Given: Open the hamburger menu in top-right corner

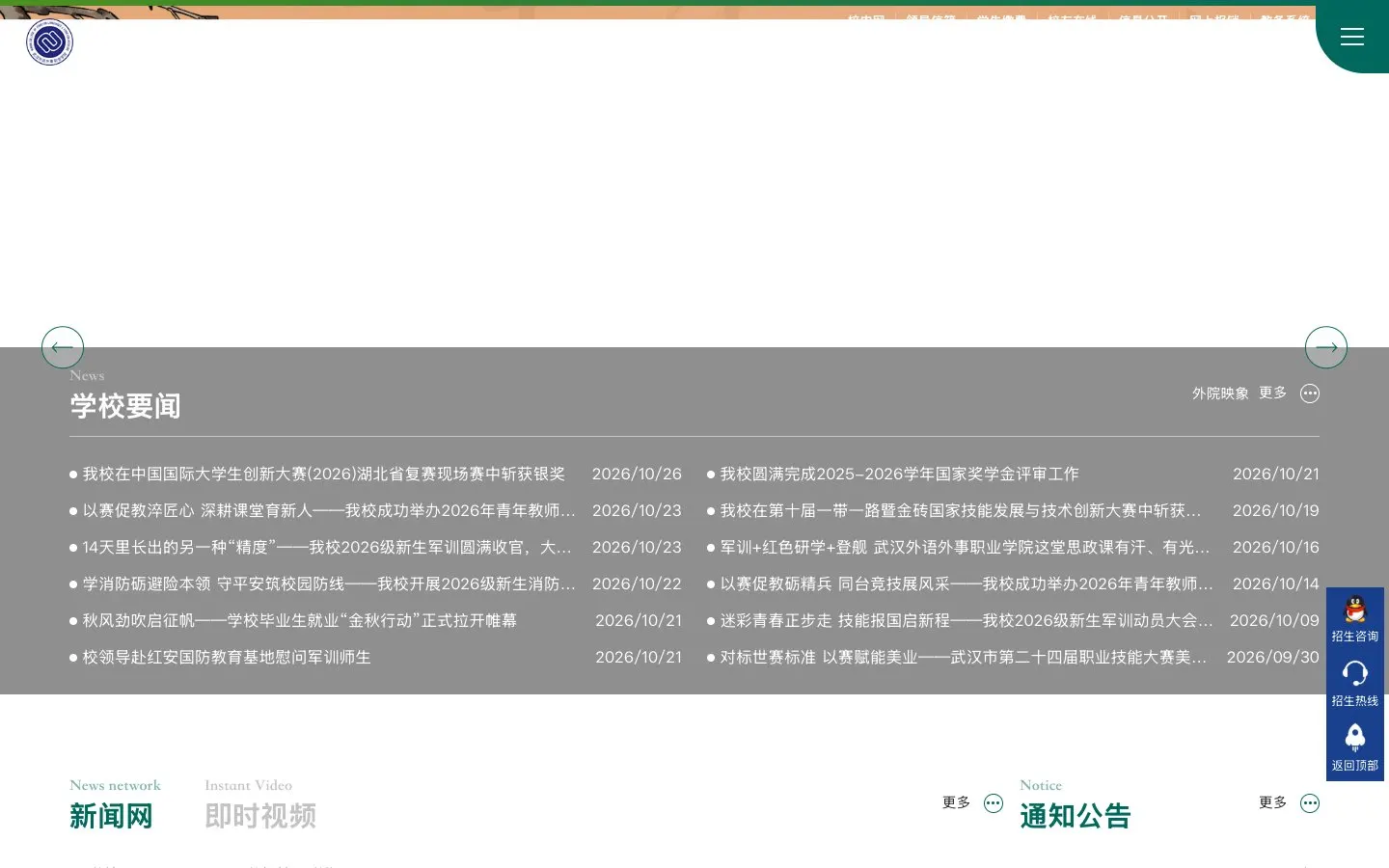Looking at the screenshot, I should [1352, 37].
